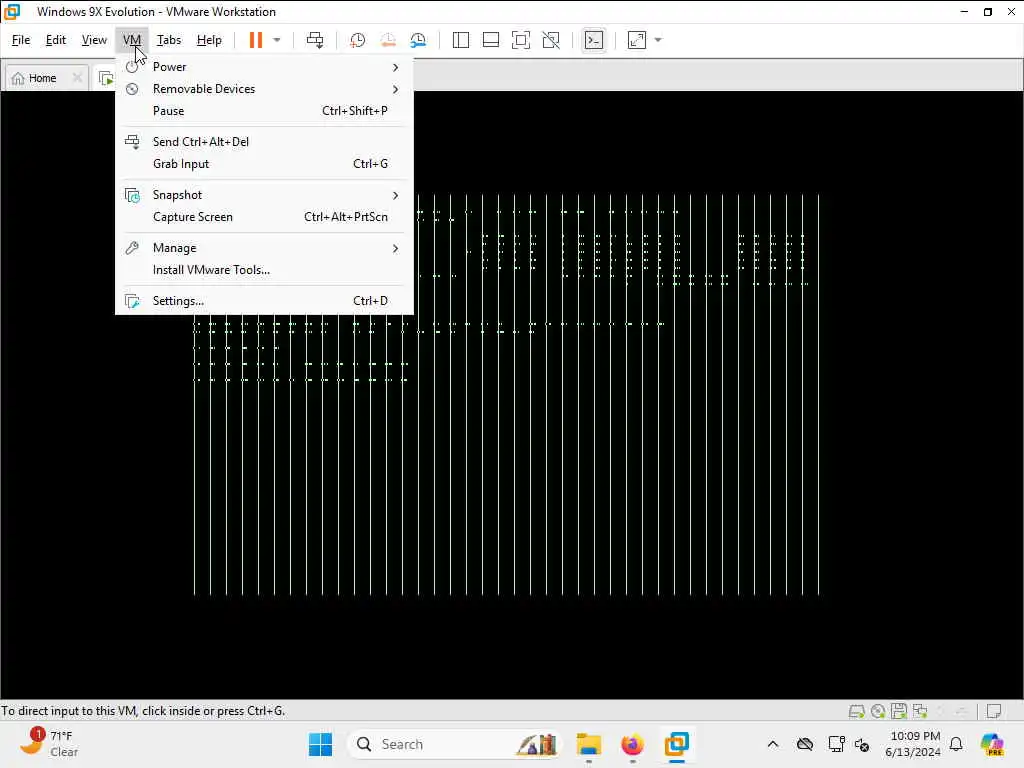Click the OneDrive cloud tray icon
1024x768 pixels.
coord(805,744)
